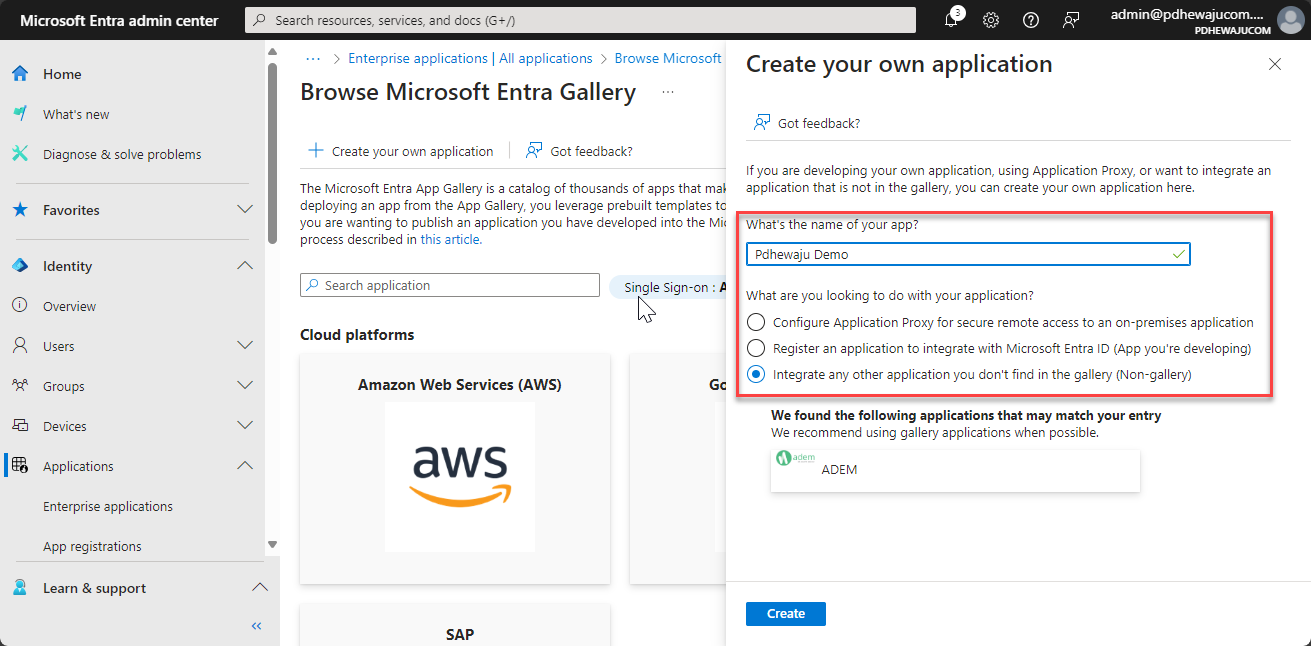Collapse the Learn & support chevron
Image resolution: width=1311 pixels, height=646 pixels.
259,588
